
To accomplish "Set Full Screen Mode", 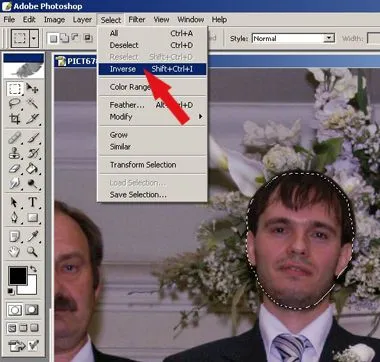I will (35, 328).
